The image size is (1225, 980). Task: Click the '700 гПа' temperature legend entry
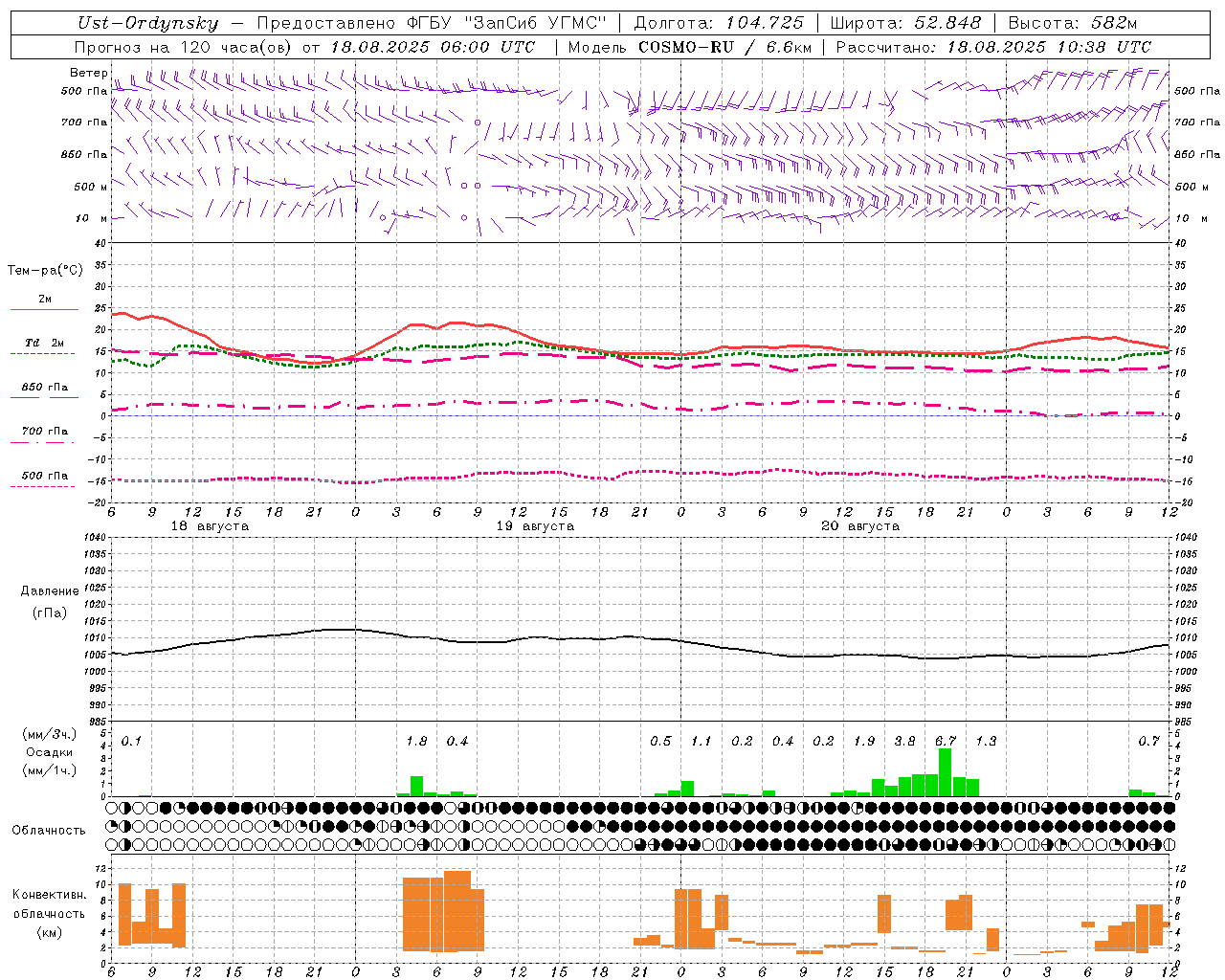pyautogui.click(x=44, y=432)
